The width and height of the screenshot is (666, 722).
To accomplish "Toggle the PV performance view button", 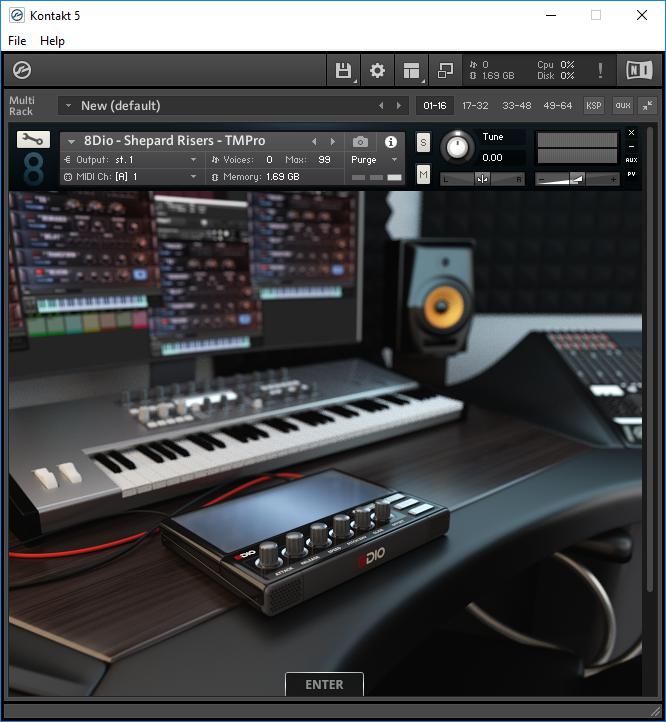I will [631, 174].
